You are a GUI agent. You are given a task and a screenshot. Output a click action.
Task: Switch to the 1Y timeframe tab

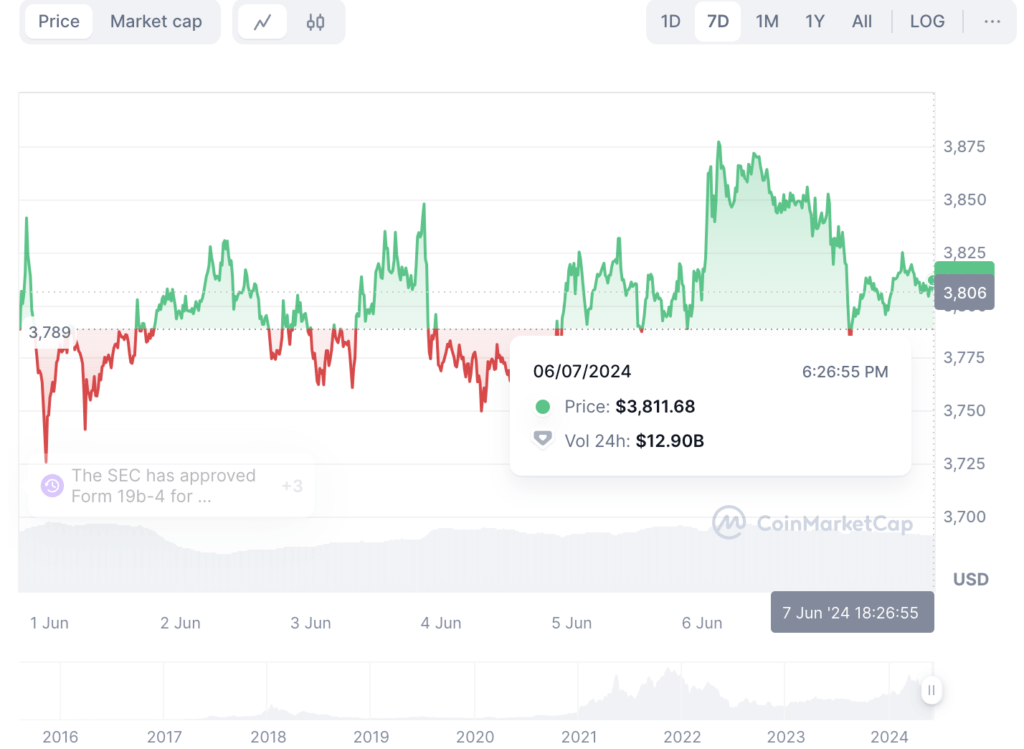pyautogui.click(x=815, y=21)
